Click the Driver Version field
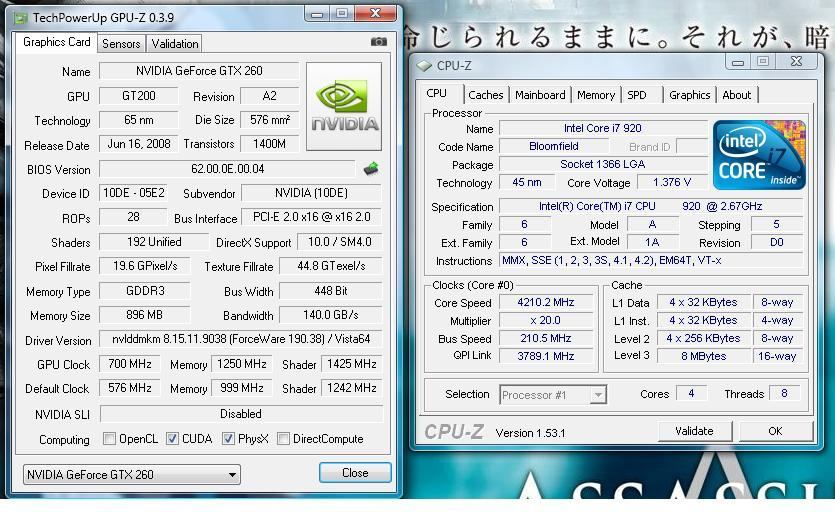 click(241, 339)
